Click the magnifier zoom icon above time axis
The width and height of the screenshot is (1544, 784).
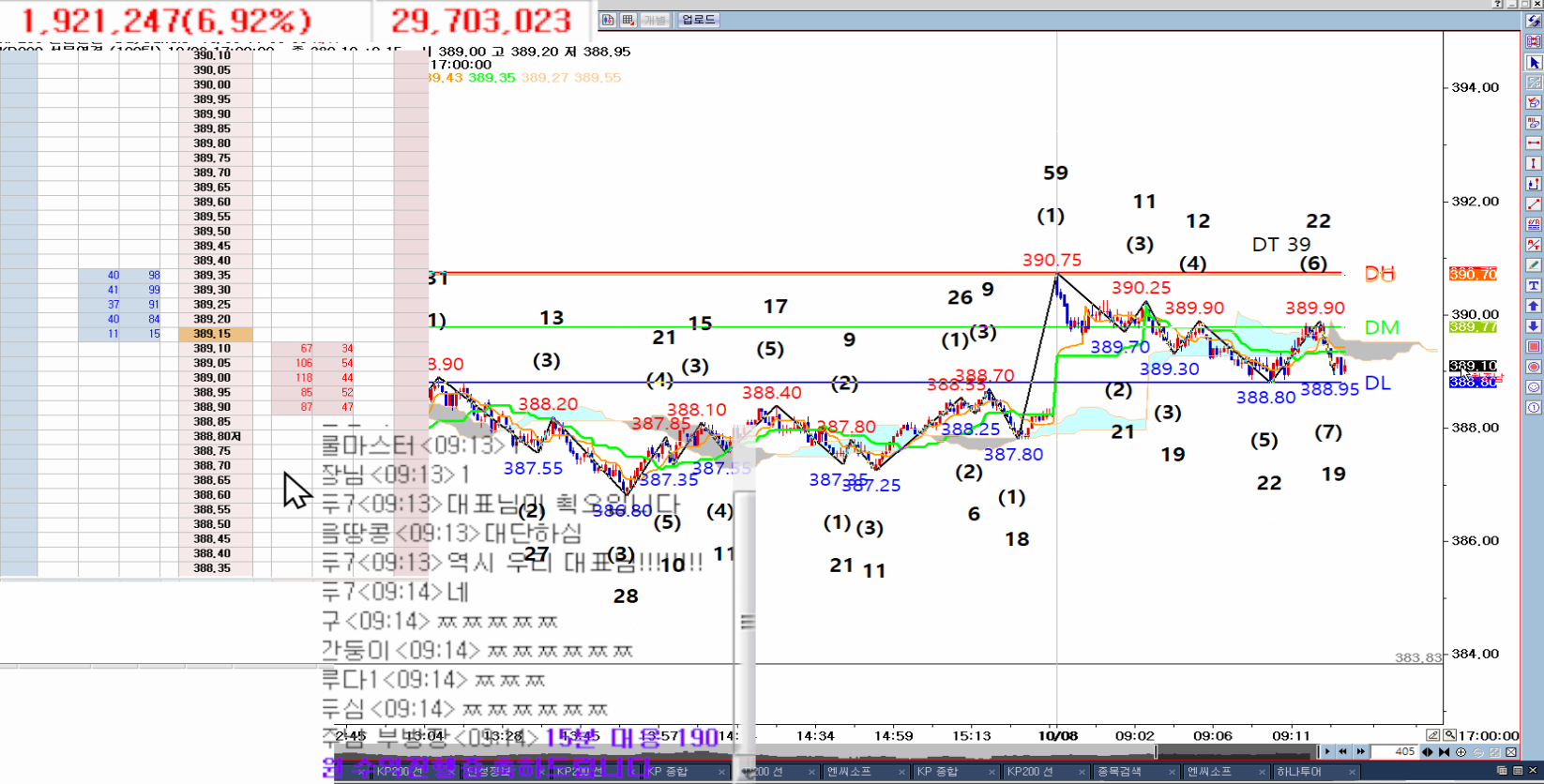coord(1450,735)
